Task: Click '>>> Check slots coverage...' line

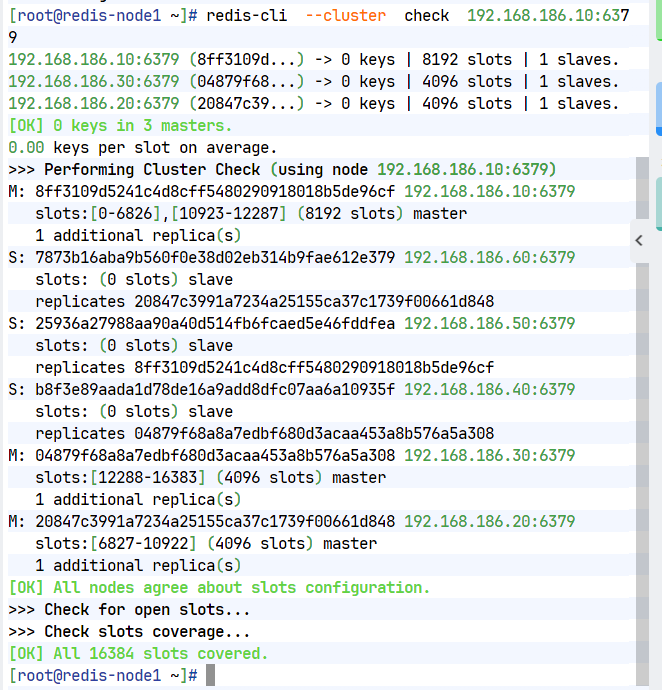Action: [129, 632]
